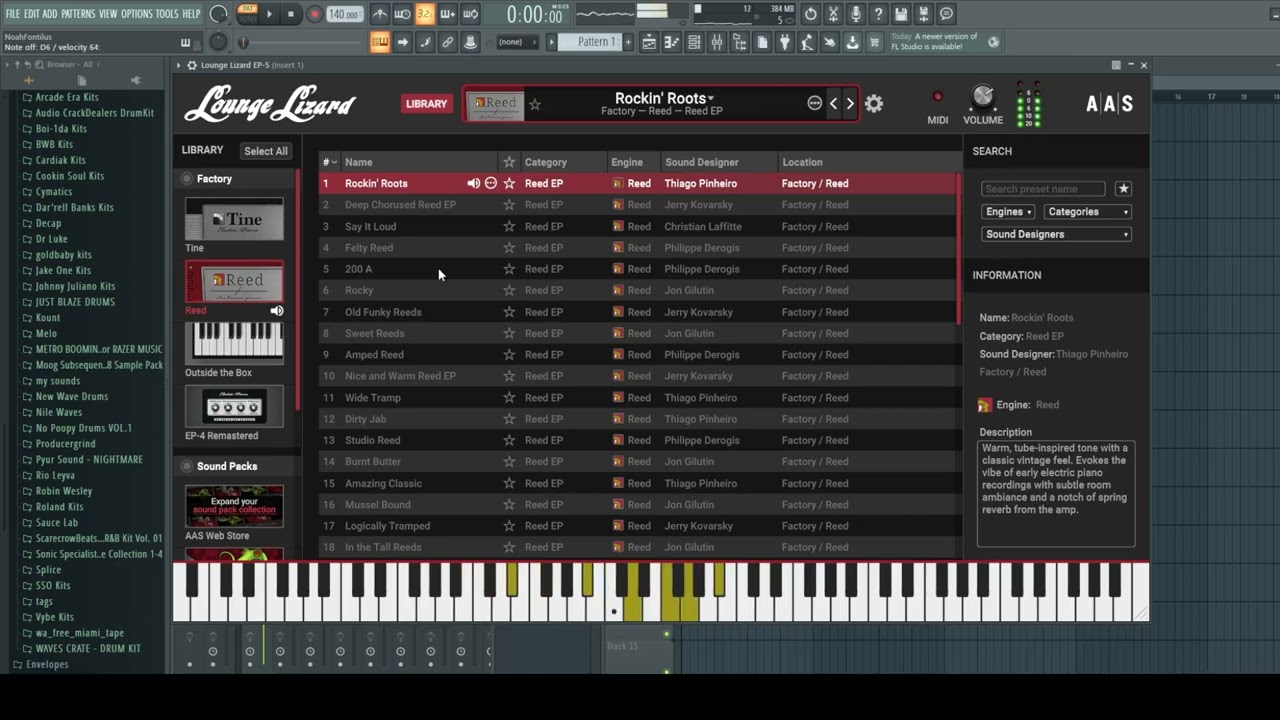Screen dimensions: 1280x720
Task: Click the undo history icon
Action: pos(811,14)
